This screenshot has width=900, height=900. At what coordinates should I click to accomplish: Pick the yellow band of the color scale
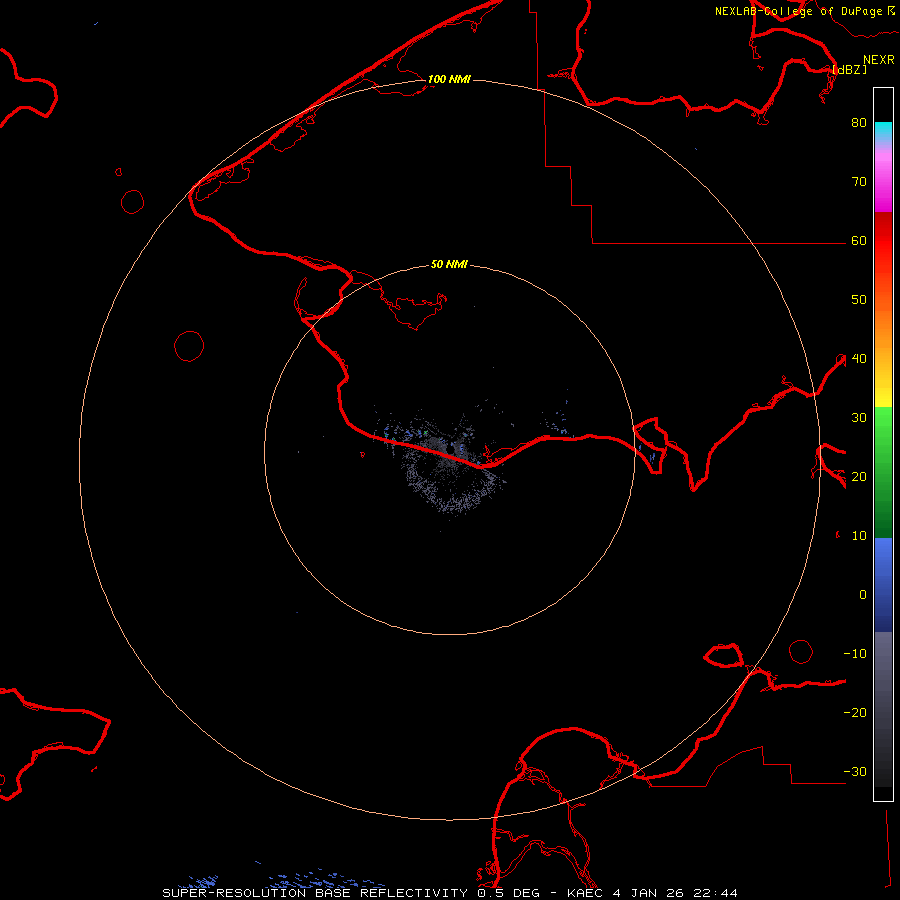click(883, 397)
